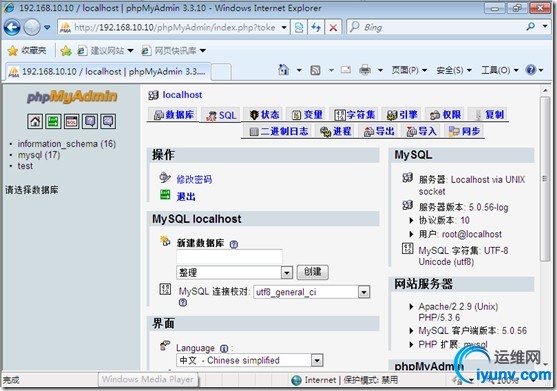Viewport: 557px width, 391px height.
Task: Click the phpMyAdmin logo
Action: 72,97
